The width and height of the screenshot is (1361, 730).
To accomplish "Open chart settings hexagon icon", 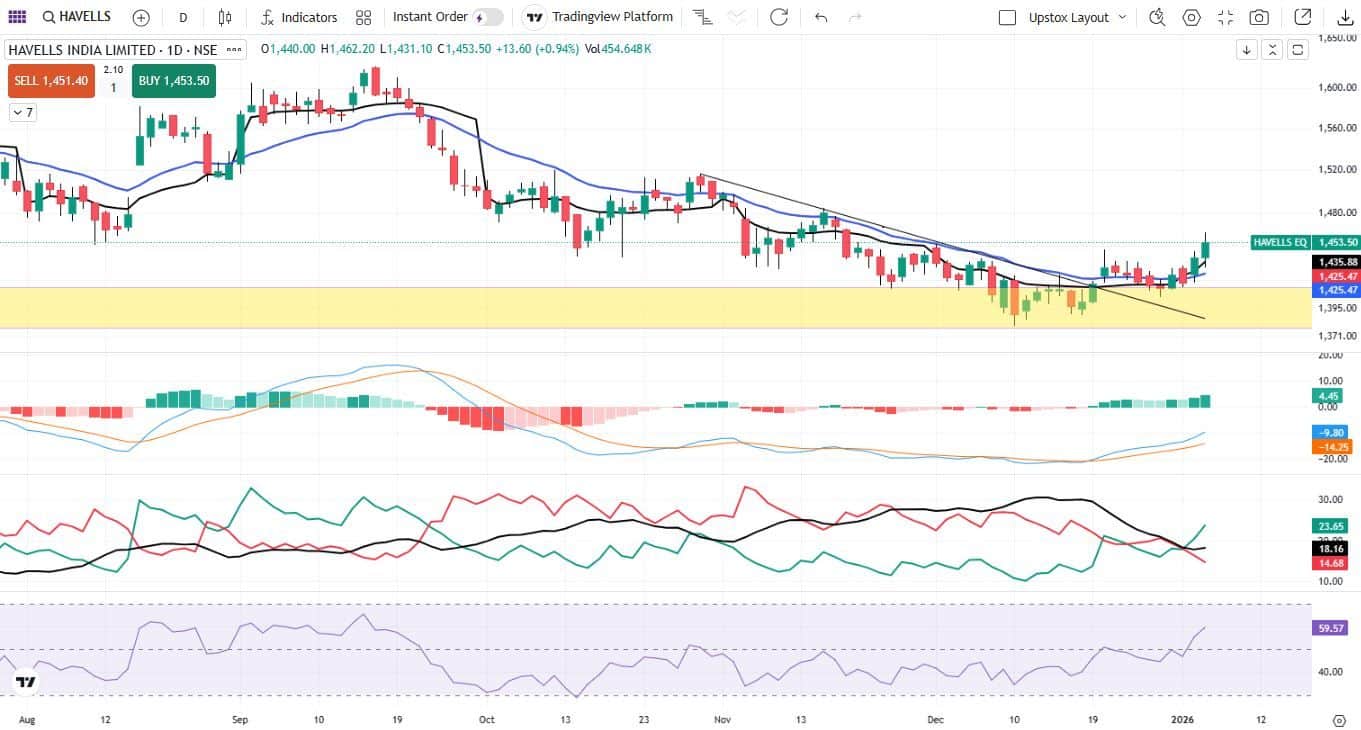I will pyautogui.click(x=1191, y=17).
